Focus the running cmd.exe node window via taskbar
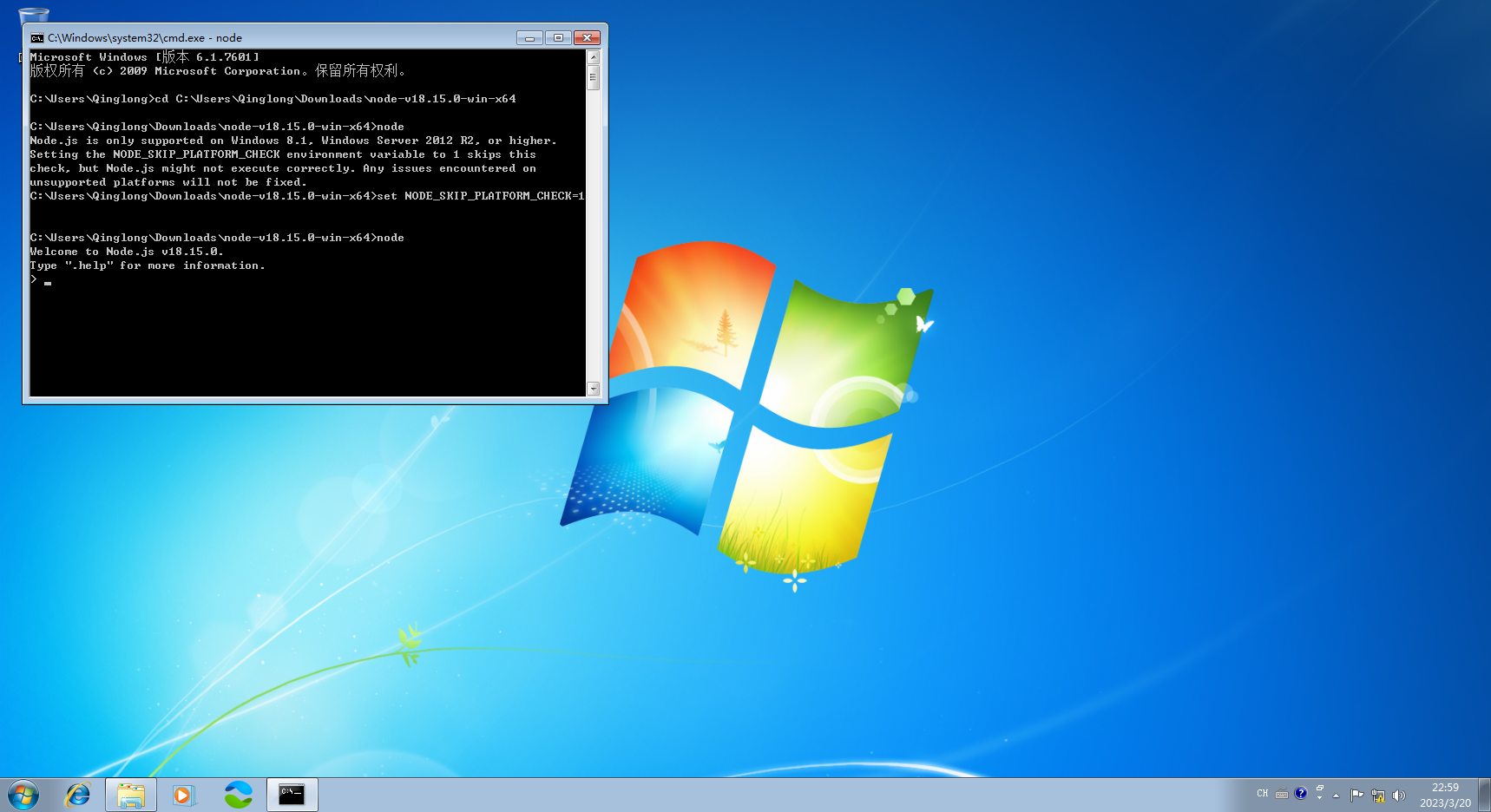 click(x=292, y=794)
